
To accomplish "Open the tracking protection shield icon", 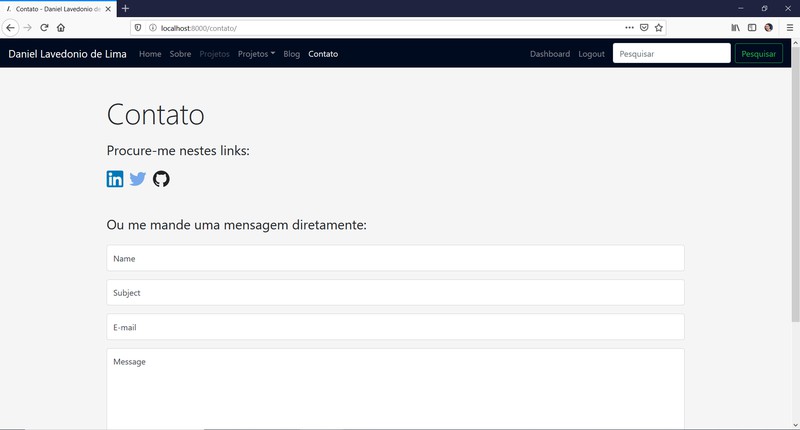I will click(138, 28).
